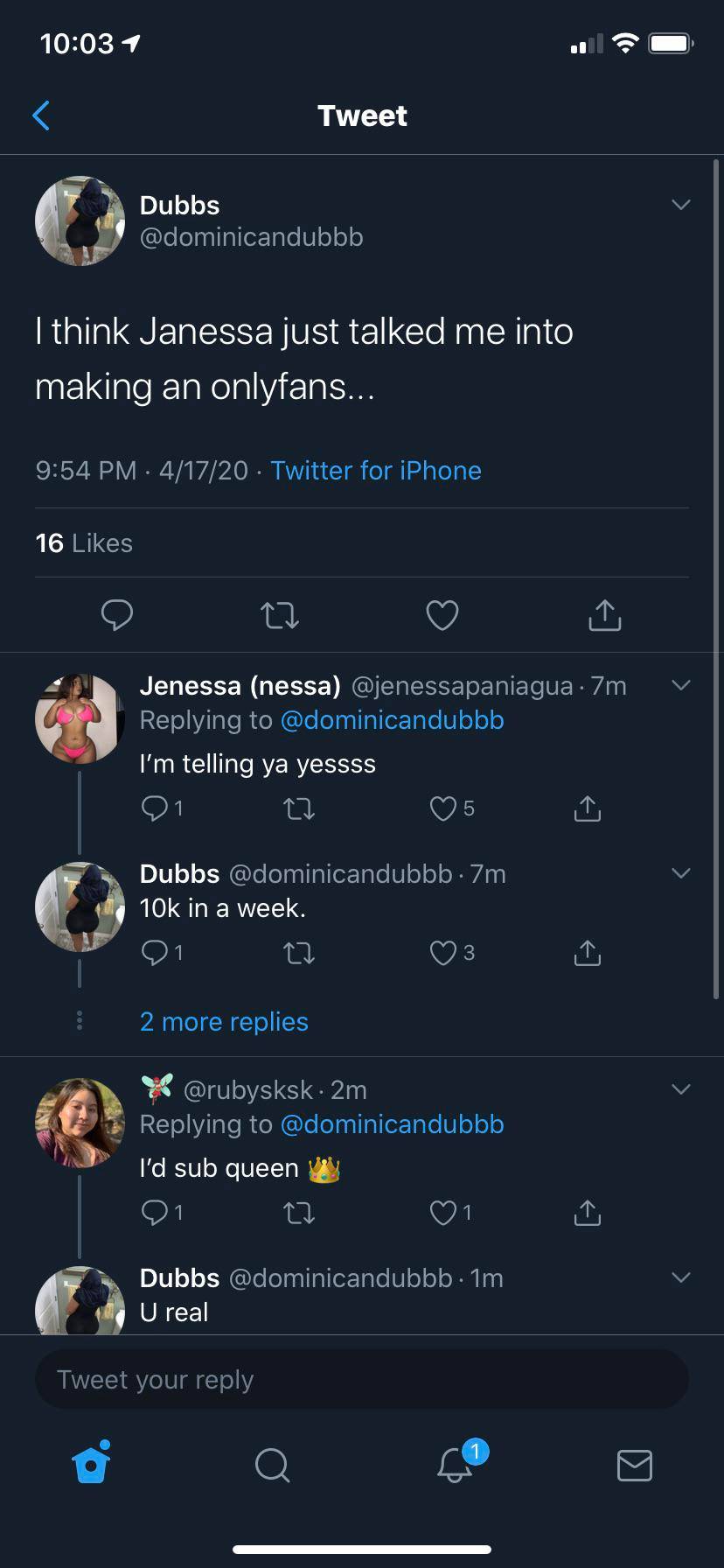The image size is (724, 1568).
Task: Open the Notifications tab
Action: [455, 1464]
